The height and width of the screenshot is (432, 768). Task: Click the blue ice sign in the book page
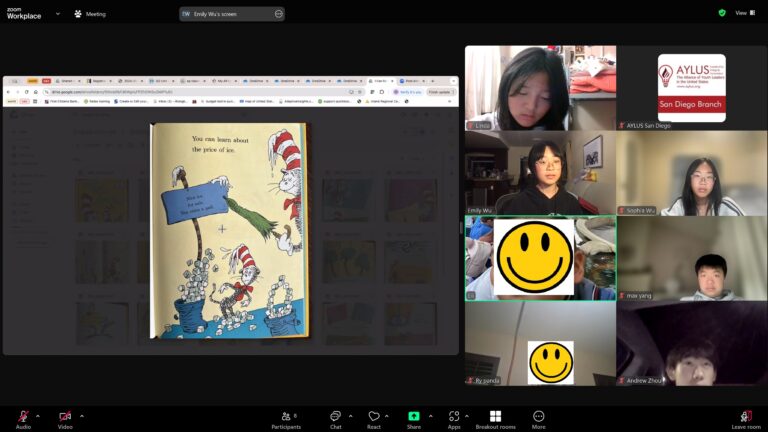coord(195,202)
